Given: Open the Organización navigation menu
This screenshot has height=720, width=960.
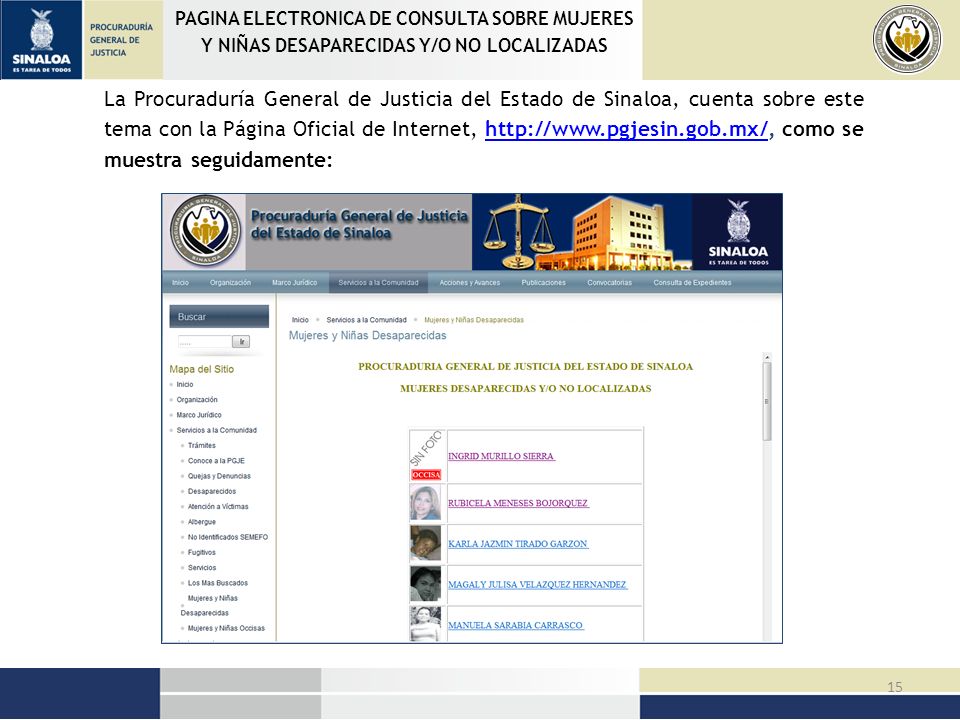Looking at the screenshot, I should (x=230, y=283).
